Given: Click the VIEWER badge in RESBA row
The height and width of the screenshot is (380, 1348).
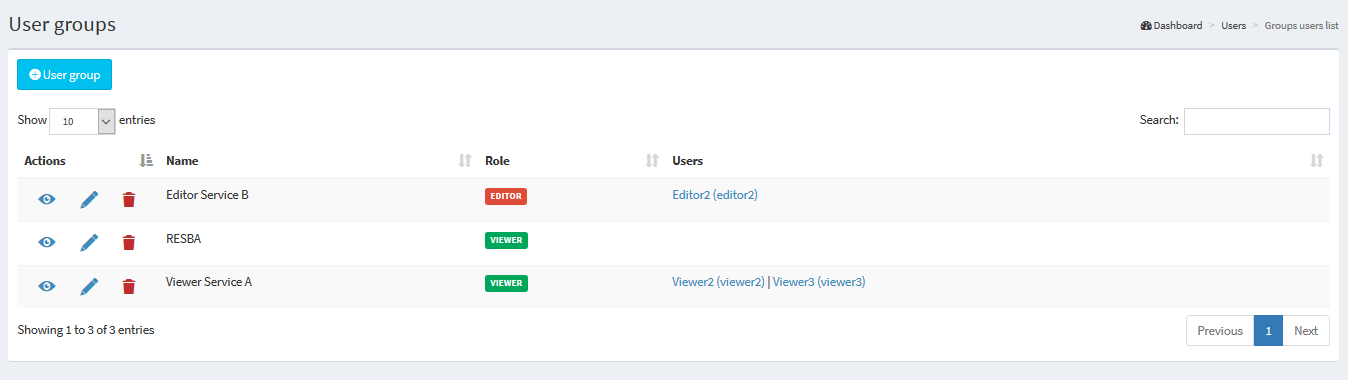Looking at the screenshot, I should click(x=506, y=240).
